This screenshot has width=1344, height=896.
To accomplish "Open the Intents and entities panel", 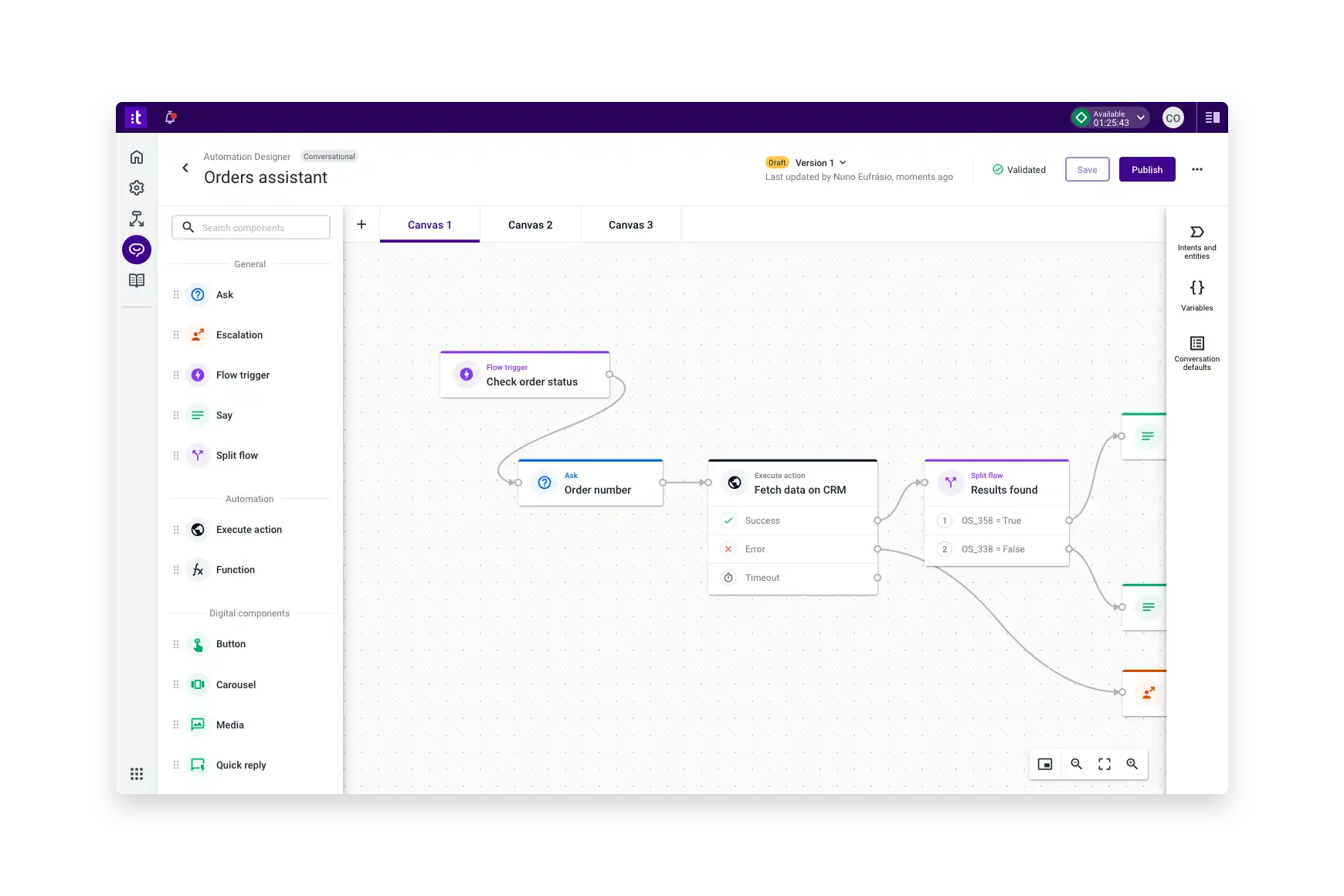I will [x=1196, y=239].
